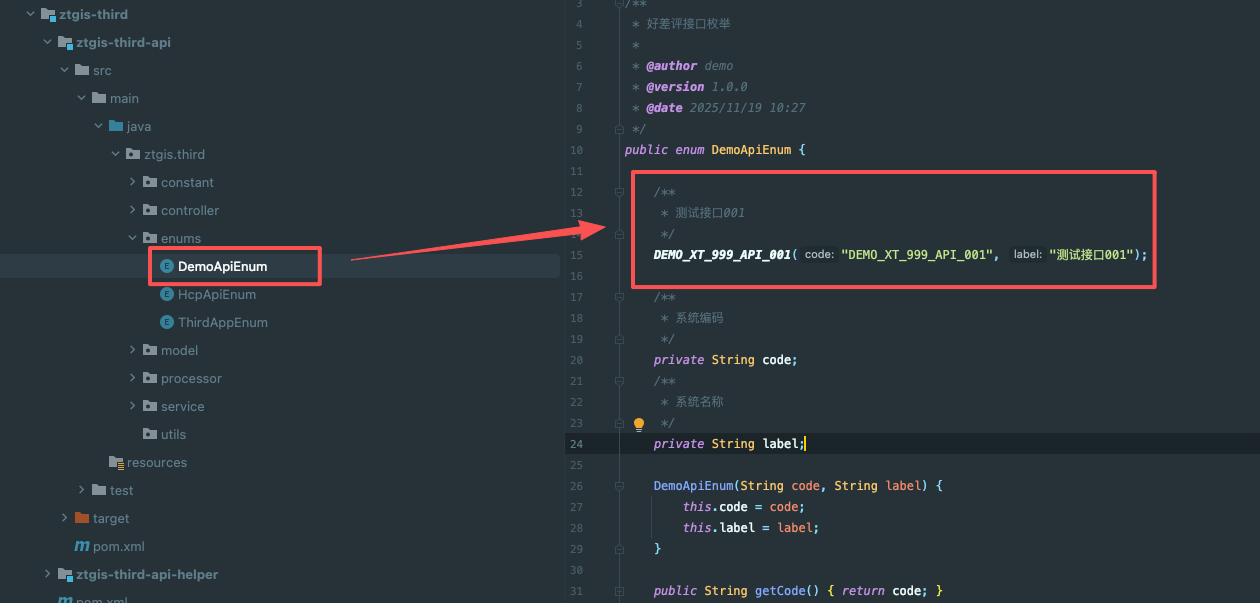Click the getCode method name in editor
The width and height of the screenshot is (1260, 603).
pos(777,591)
